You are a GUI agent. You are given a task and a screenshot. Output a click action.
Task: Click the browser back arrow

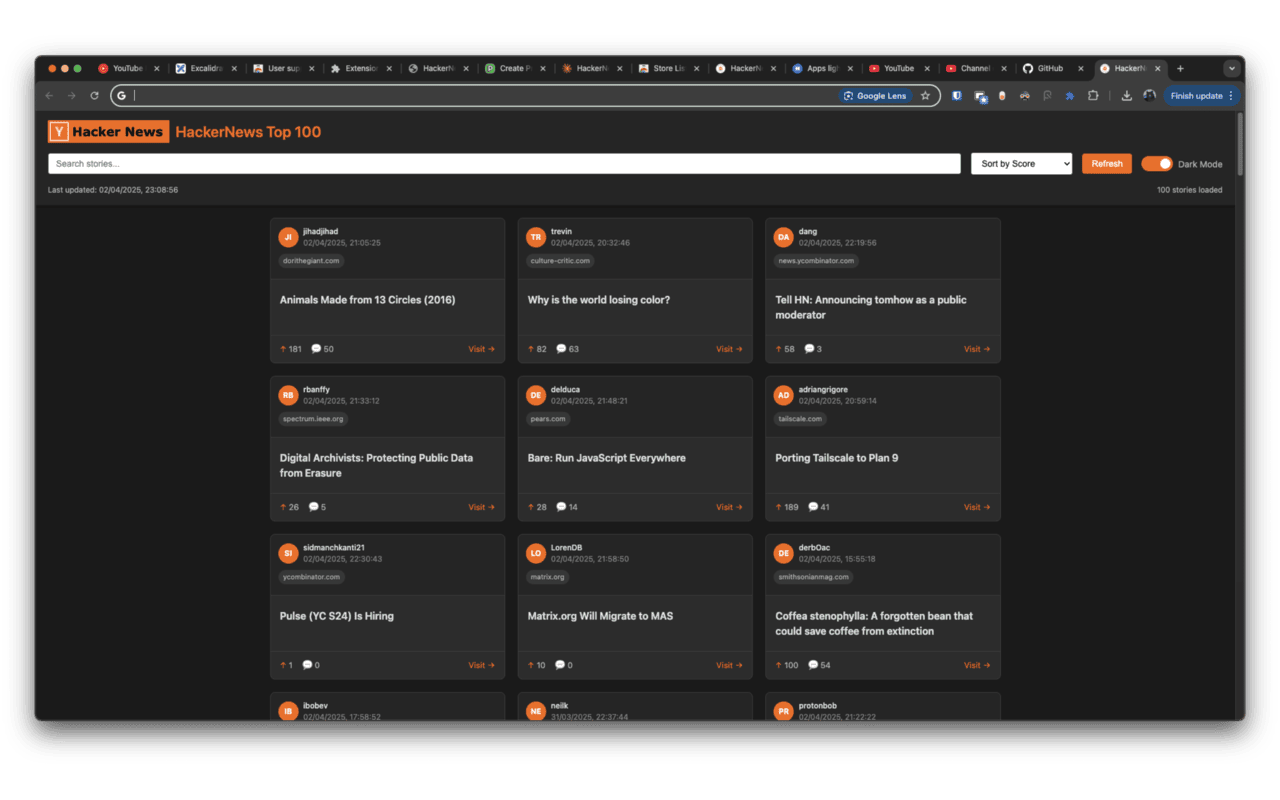click(49, 96)
